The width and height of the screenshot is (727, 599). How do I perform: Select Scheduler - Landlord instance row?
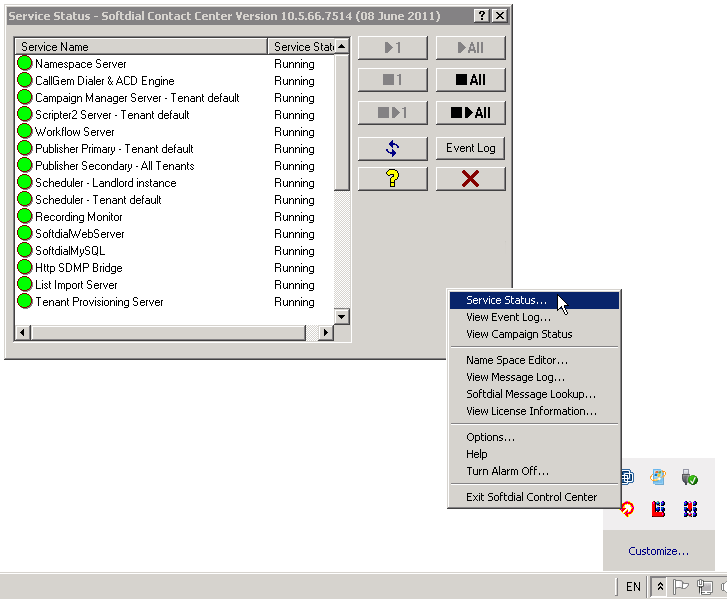point(175,183)
